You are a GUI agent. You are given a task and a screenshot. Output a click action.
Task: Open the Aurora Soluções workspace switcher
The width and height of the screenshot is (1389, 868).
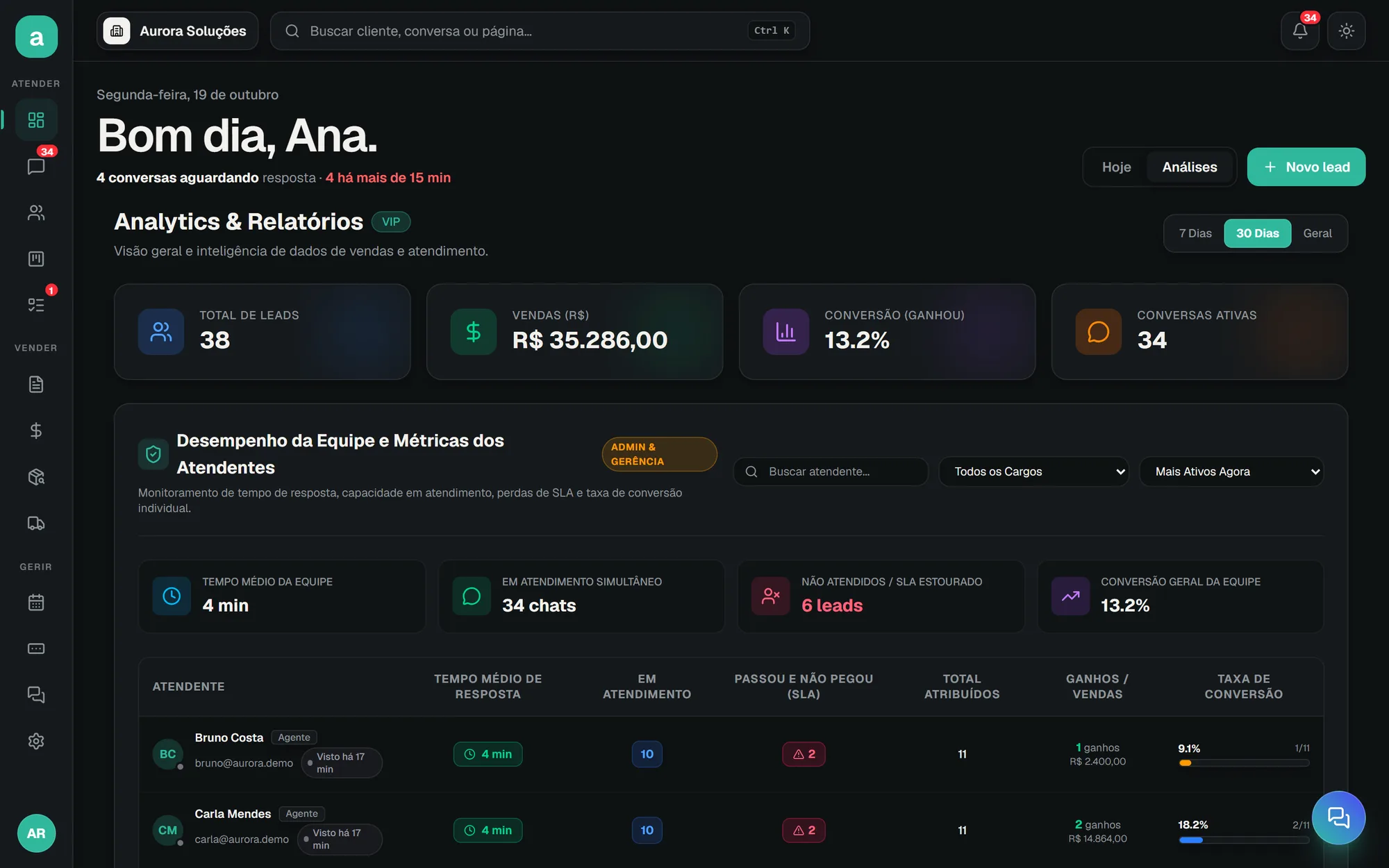point(178,31)
